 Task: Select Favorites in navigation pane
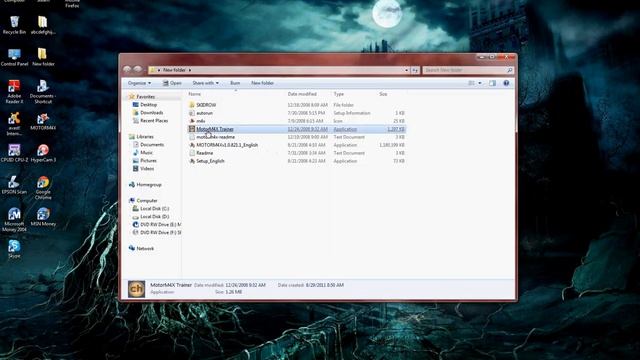[145, 97]
